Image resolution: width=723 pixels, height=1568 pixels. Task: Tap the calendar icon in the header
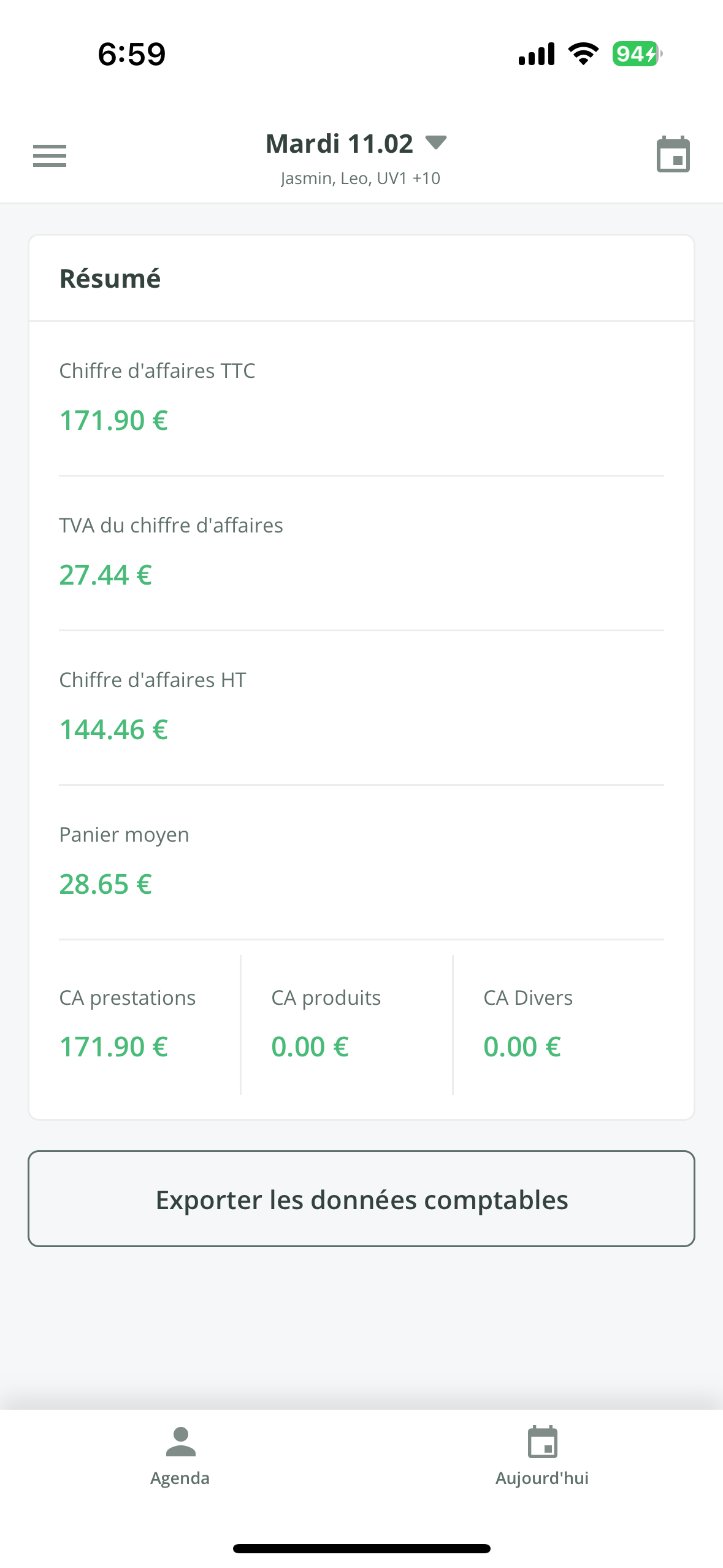[673, 155]
